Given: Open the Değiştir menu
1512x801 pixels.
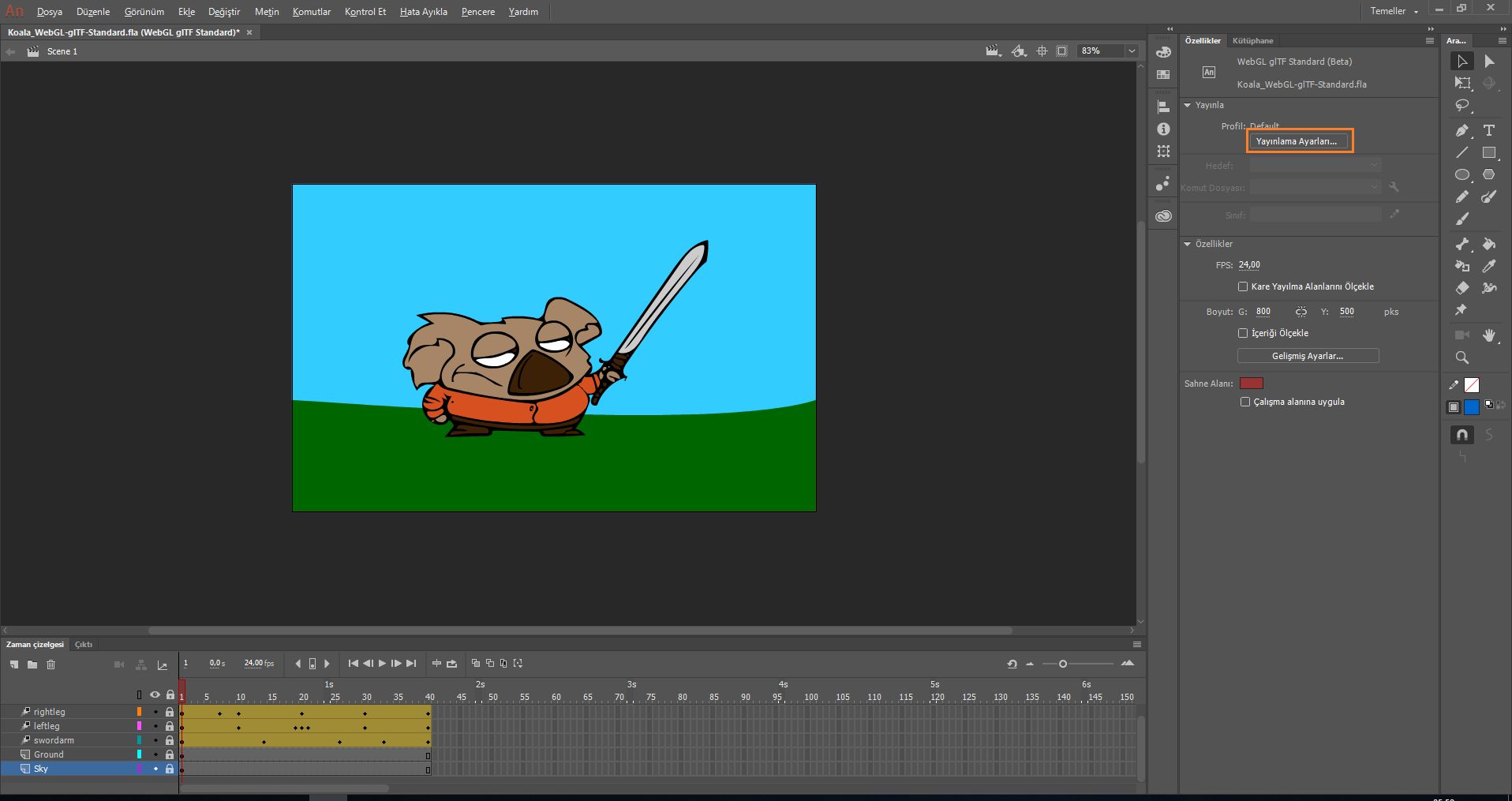Looking at the screenshot, I should [x=223, y=12].
